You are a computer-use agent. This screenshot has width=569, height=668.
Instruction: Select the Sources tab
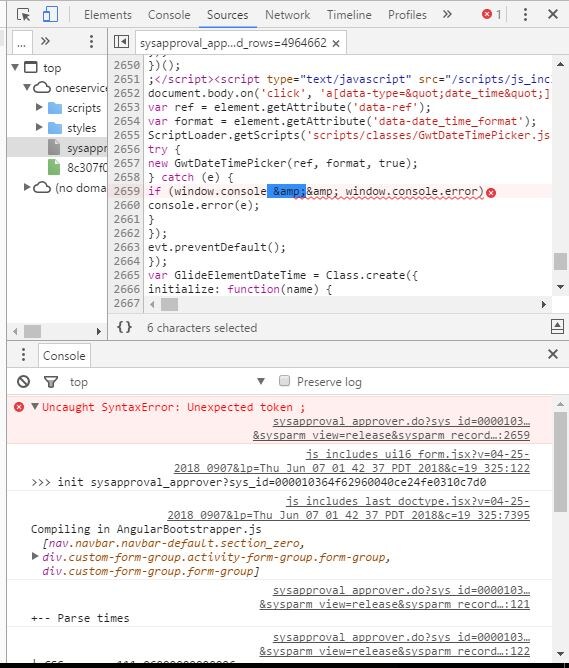[x=227, y=14]
